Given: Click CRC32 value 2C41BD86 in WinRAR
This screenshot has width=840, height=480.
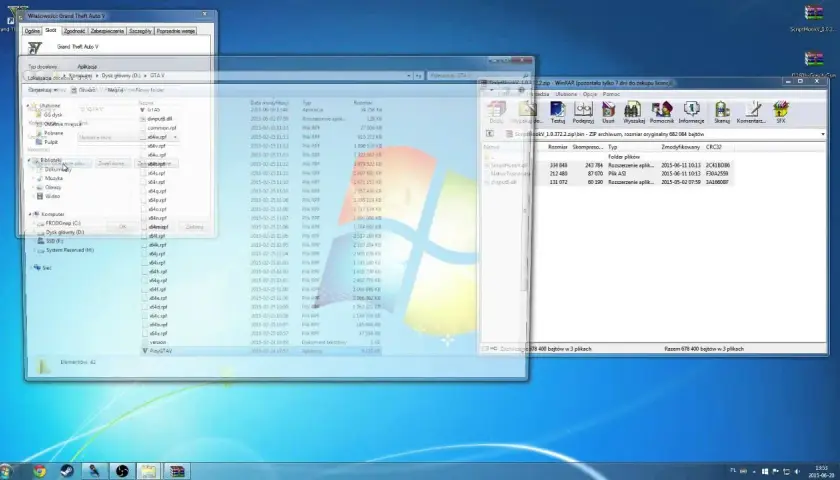Looking at the screenshot, I should 718,166.
